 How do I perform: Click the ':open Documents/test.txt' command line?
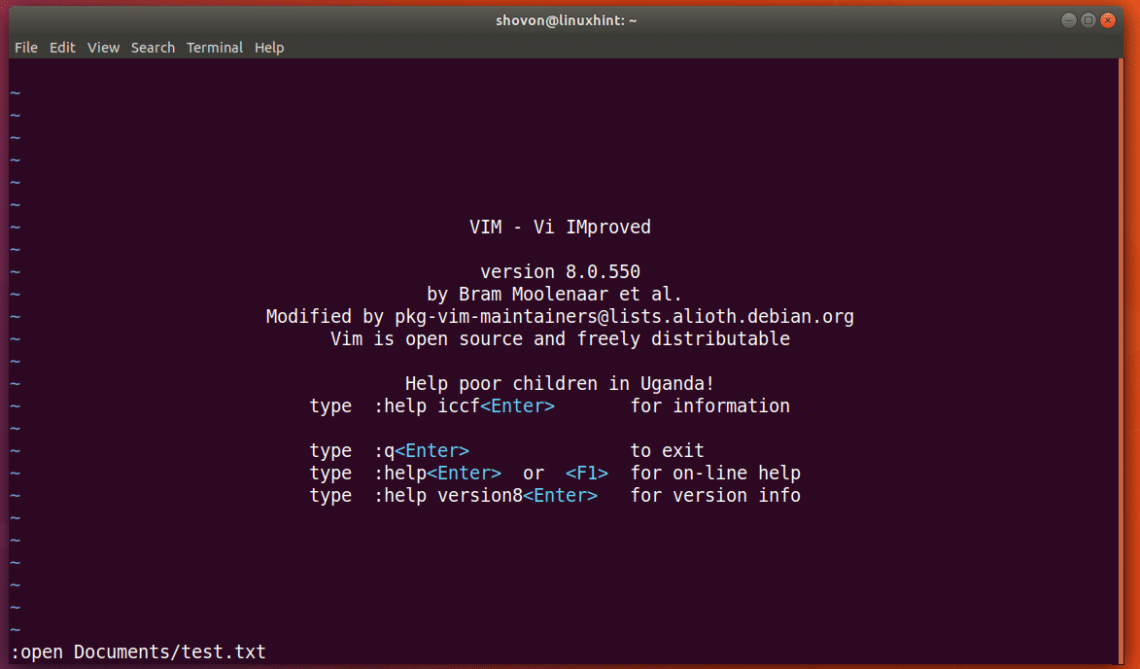(138, 652)
